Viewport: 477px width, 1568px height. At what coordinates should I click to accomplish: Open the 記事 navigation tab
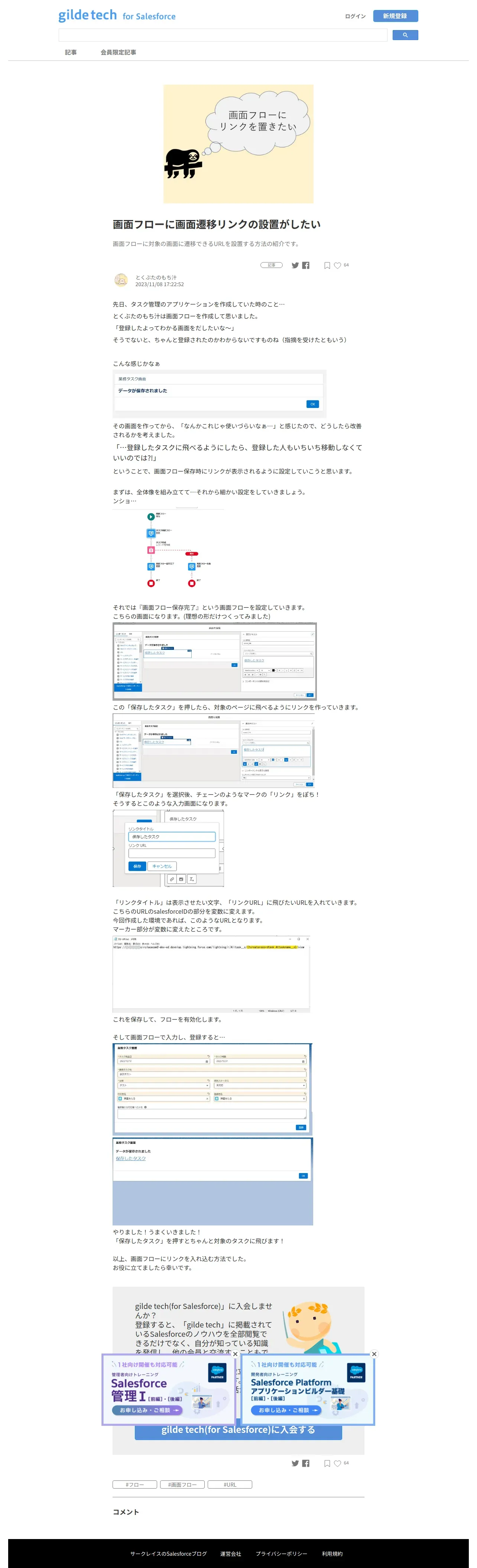(71, 52)
